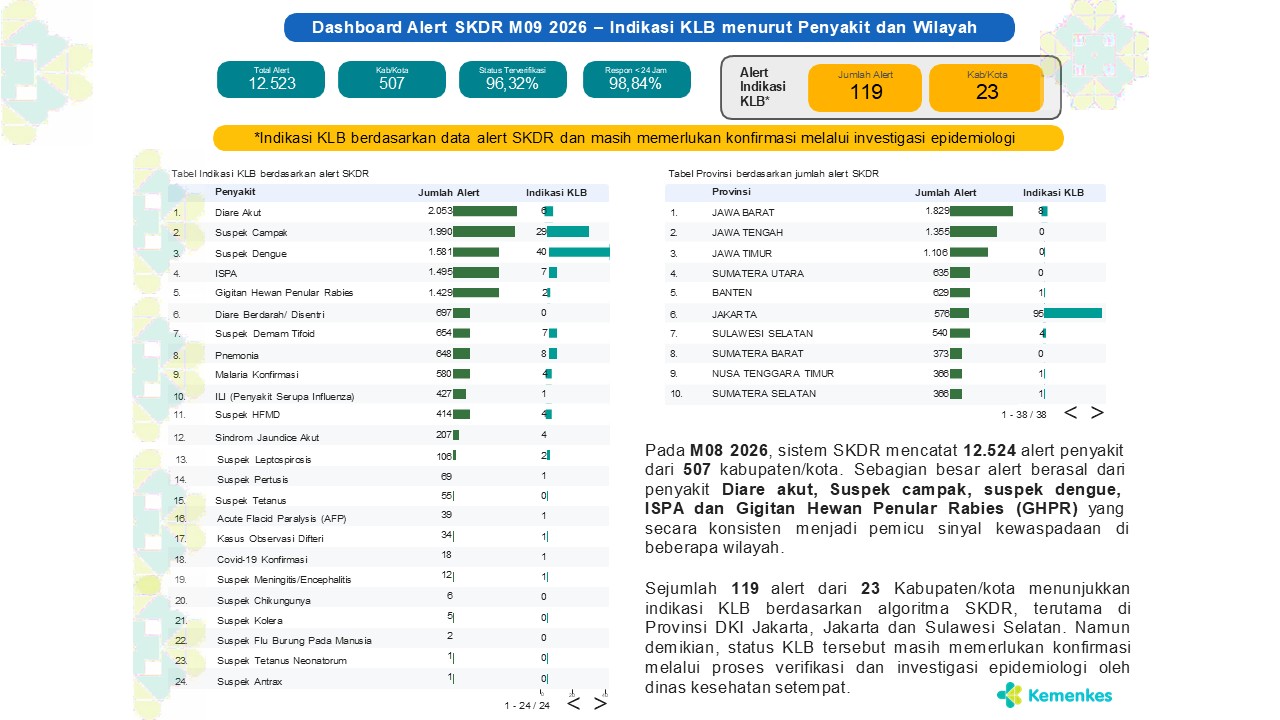Viewport: 1280px width, 720px height.
Task: Sort disease table by Penyakit column header
Action: pos(235,192)
